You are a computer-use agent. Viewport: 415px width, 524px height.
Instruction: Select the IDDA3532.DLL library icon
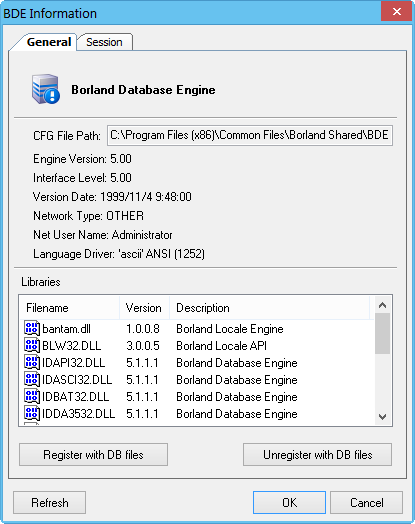coord(32,414)
